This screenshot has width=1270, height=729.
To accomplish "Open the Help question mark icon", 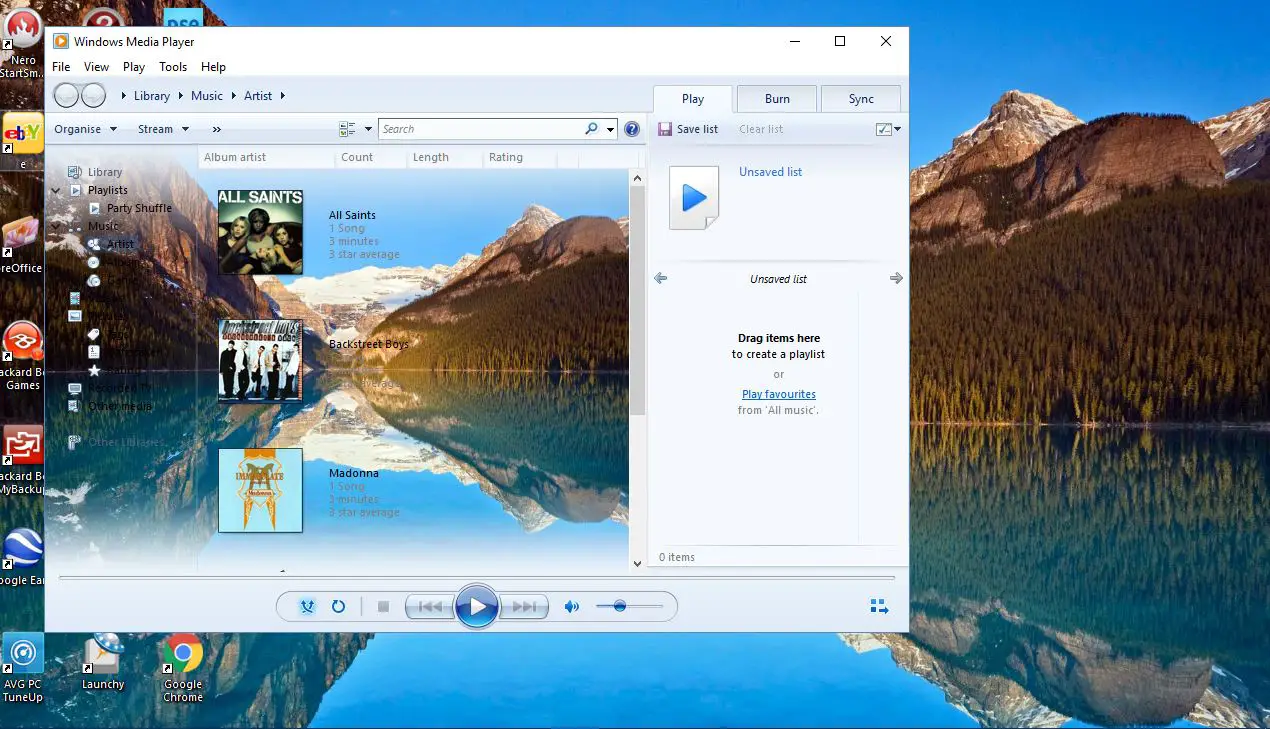I will [632, 129].
